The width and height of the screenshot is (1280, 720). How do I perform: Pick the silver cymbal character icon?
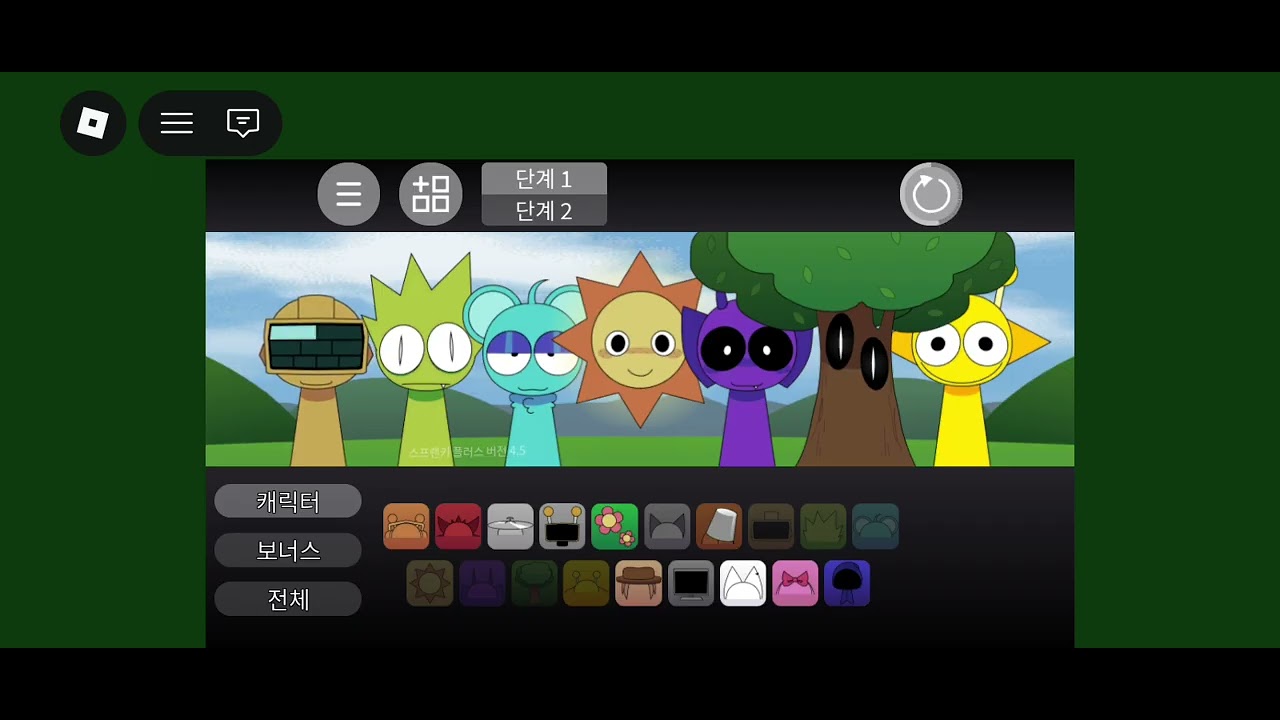(x=510, y=526)
